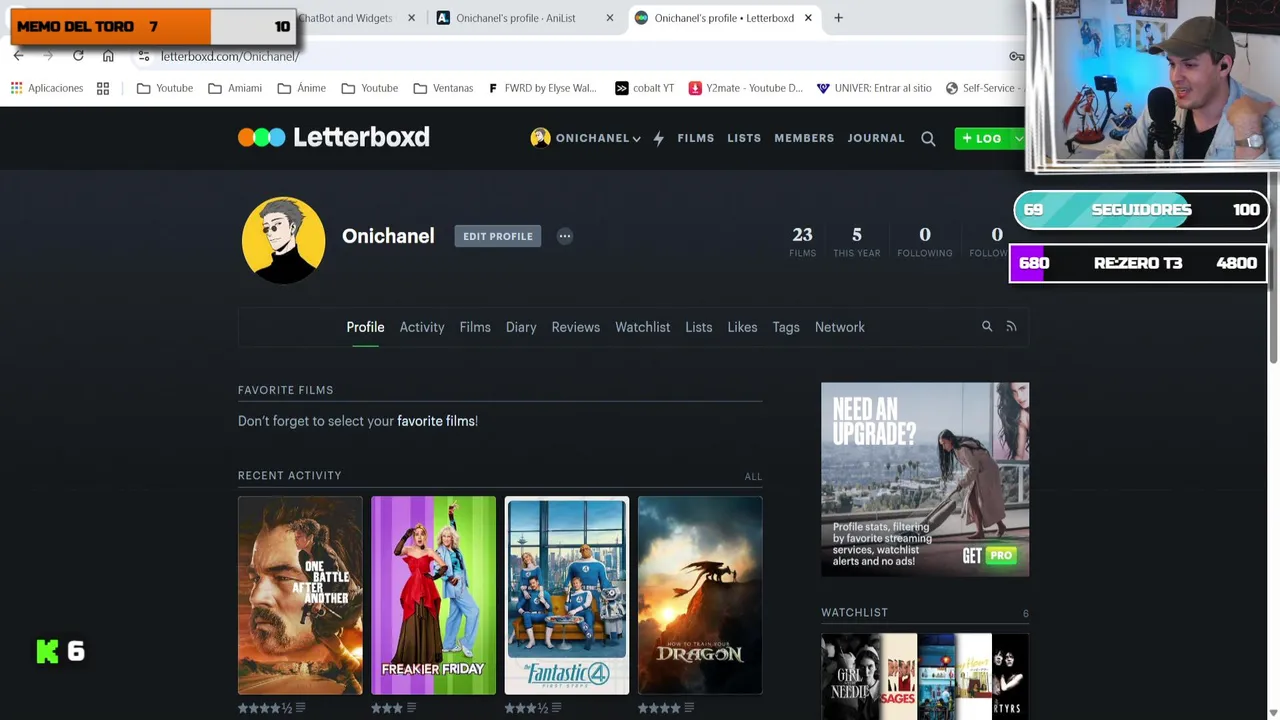1280x720 pixels.
Task: Click the 5 THIS YEAR statistic
Action: (857, 241)
